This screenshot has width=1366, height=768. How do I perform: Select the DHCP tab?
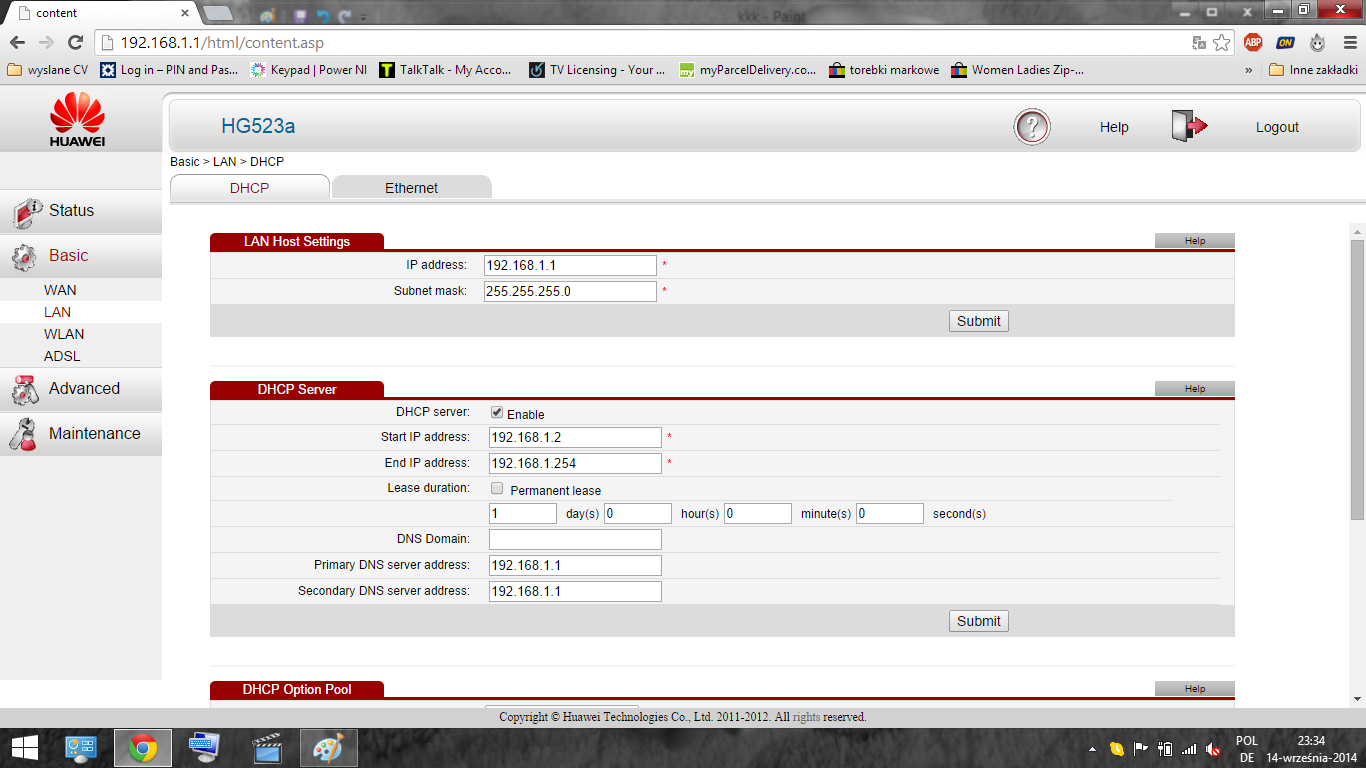coord(249,187)
